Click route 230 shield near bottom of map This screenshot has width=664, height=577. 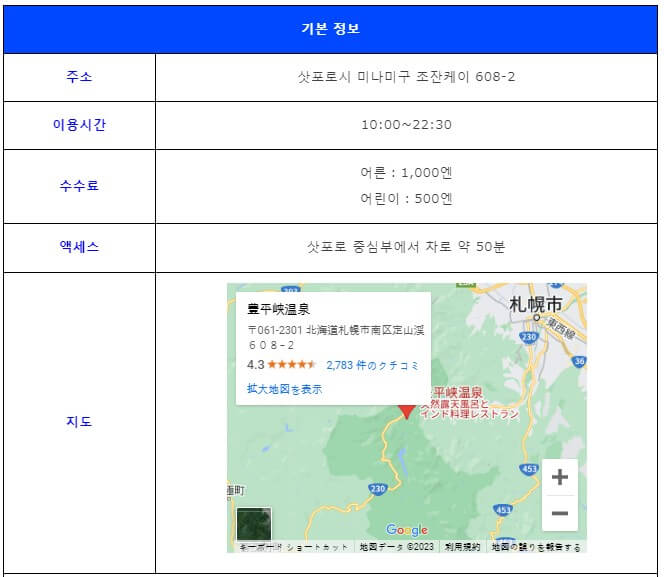coord(378,489)
